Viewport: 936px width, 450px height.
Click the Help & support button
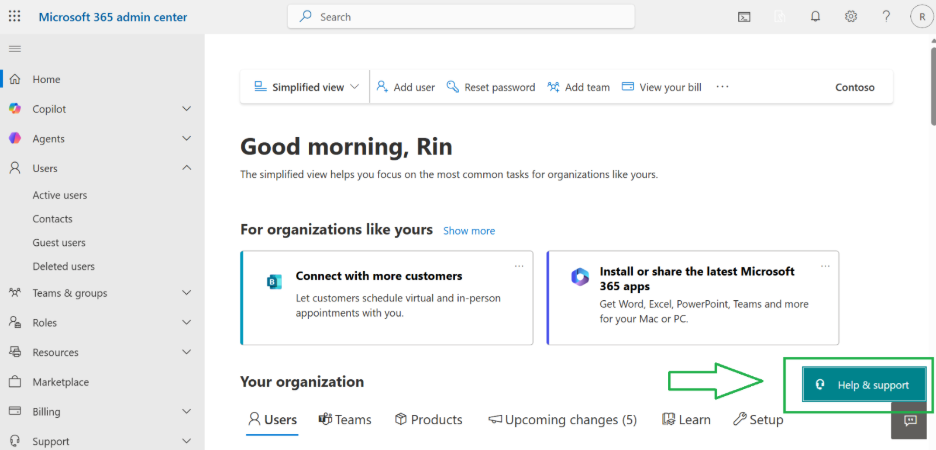[x=864, y=385]
